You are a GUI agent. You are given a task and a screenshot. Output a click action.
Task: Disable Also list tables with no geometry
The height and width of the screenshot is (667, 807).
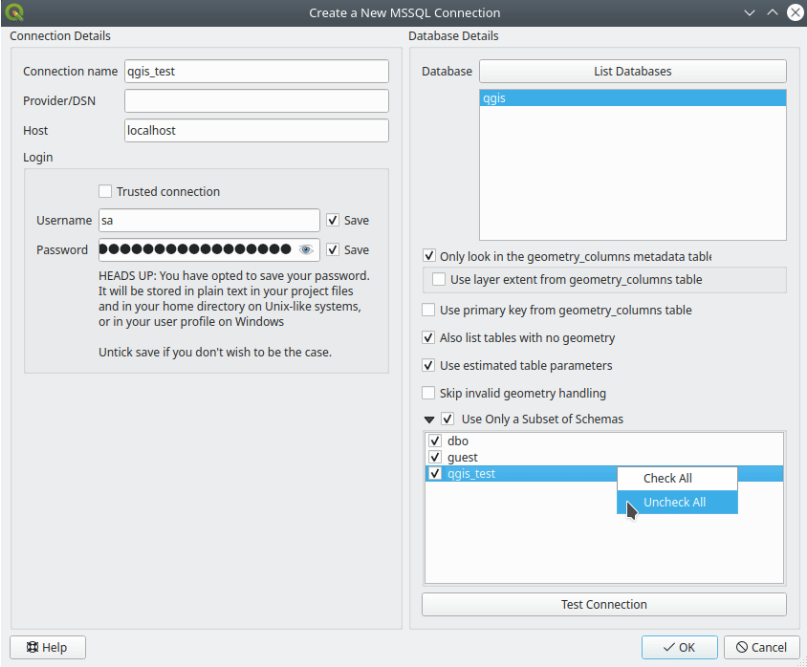point(427,337)
